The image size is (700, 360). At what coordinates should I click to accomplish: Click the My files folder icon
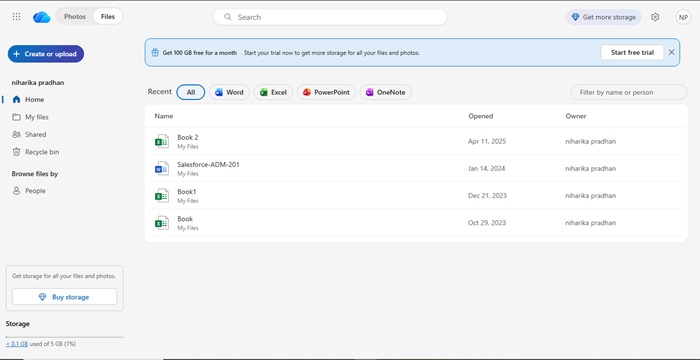point(17,117)
